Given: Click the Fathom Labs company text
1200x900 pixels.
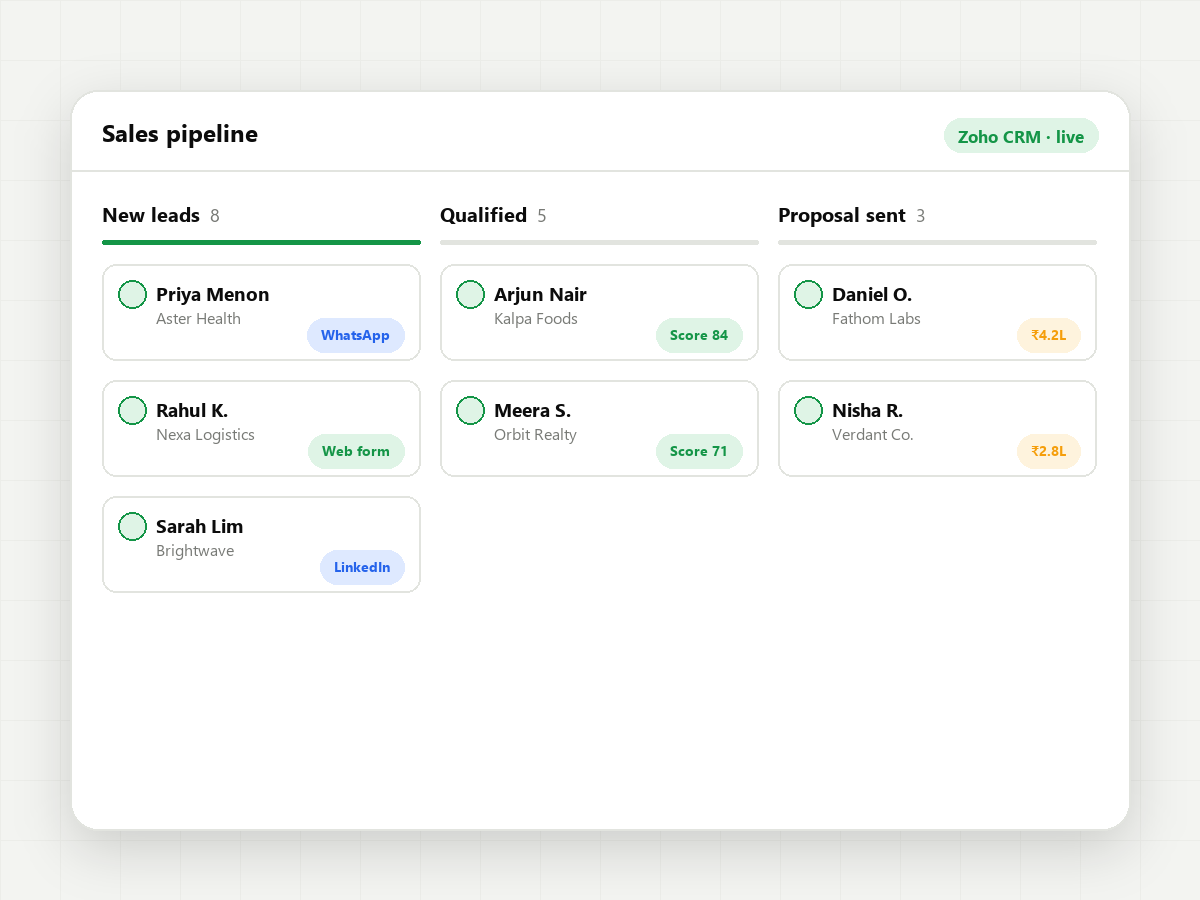Looking at the screenshot, I should pos(876,319).
